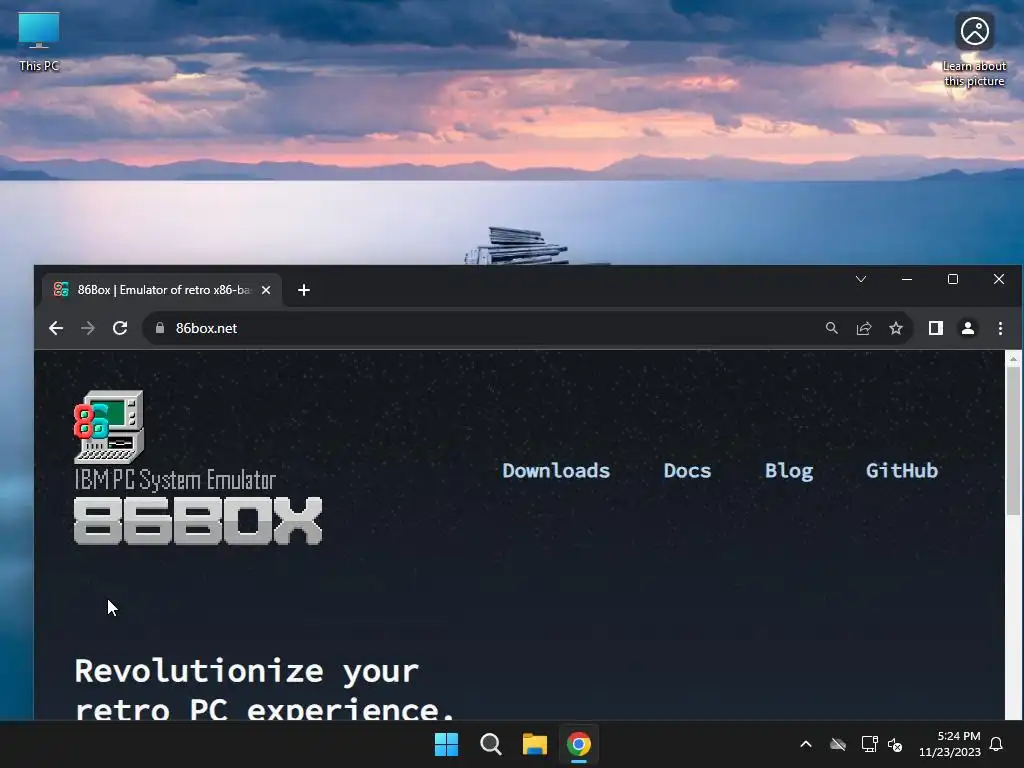
Task: Go to the GitHub link
Action: point(902,471)
